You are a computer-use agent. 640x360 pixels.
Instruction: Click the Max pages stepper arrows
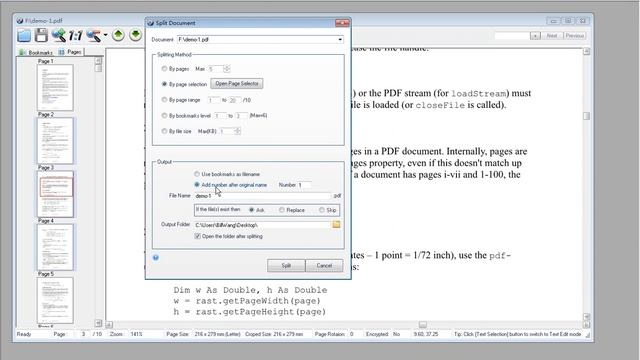click(227, 69)
